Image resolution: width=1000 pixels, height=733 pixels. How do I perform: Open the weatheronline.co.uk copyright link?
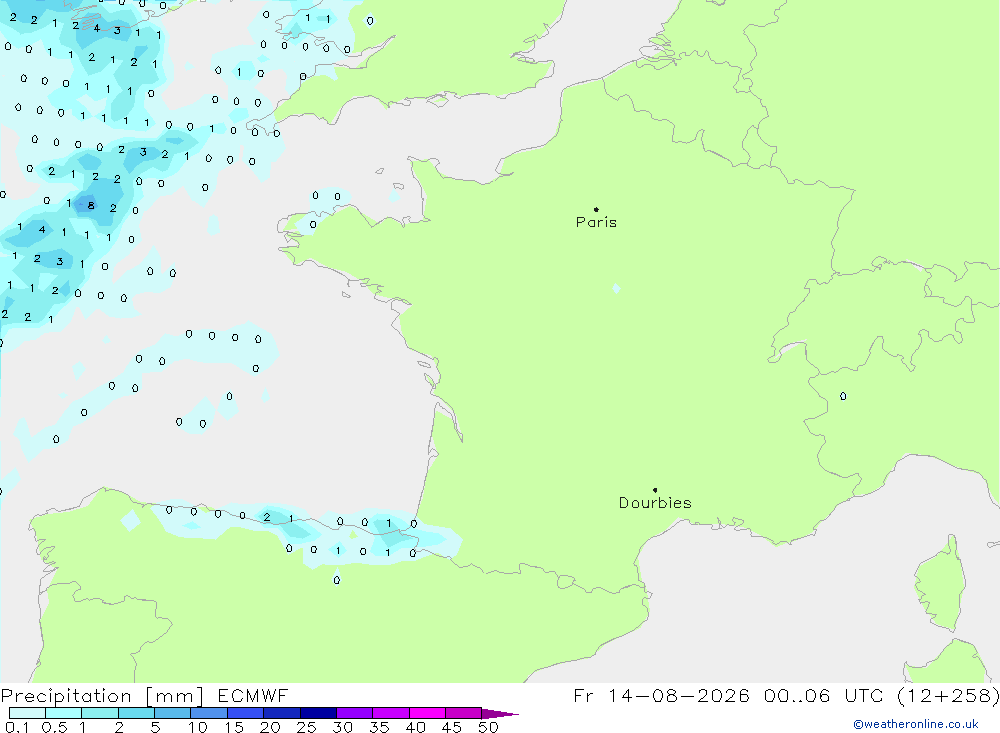[915, 724]
